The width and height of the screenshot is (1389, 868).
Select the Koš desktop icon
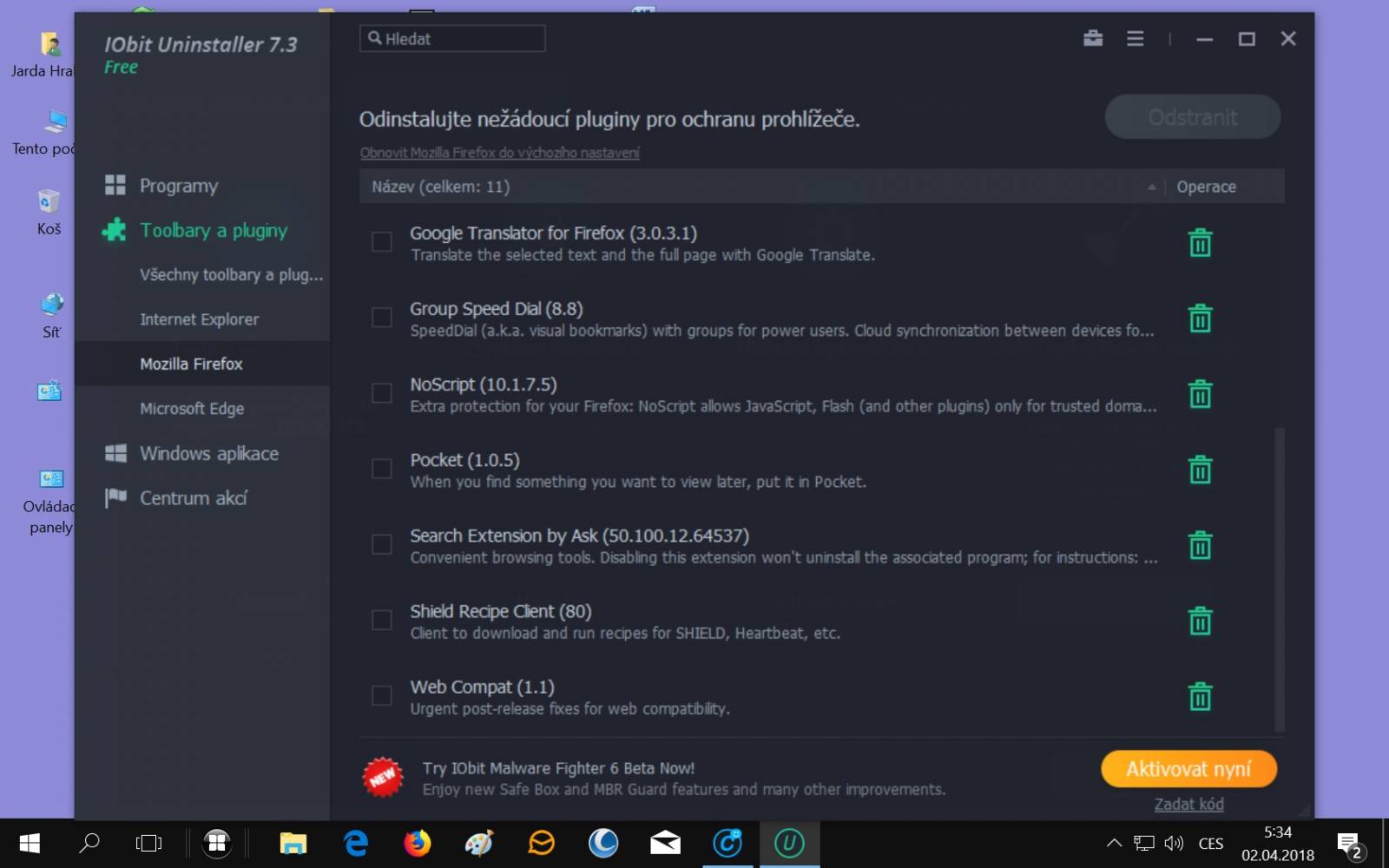(x=49, y=213)
